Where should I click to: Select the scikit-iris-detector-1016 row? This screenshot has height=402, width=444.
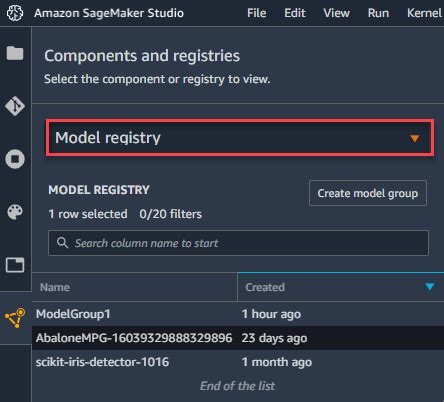(238, 362)
